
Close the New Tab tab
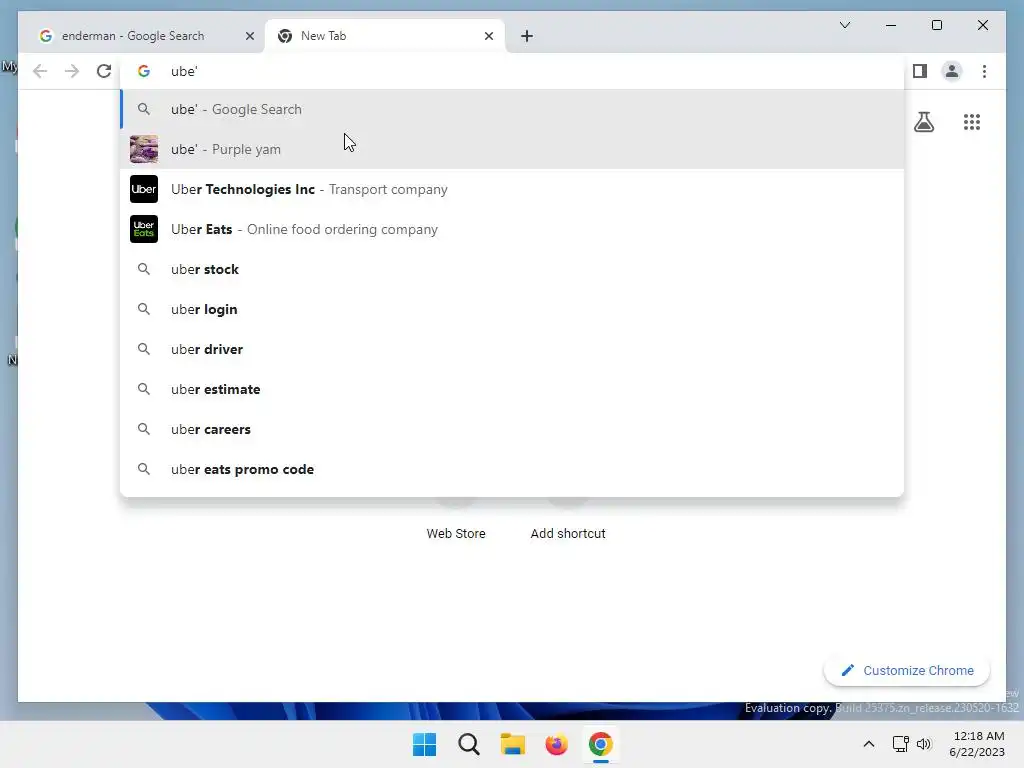coord(488,36)
